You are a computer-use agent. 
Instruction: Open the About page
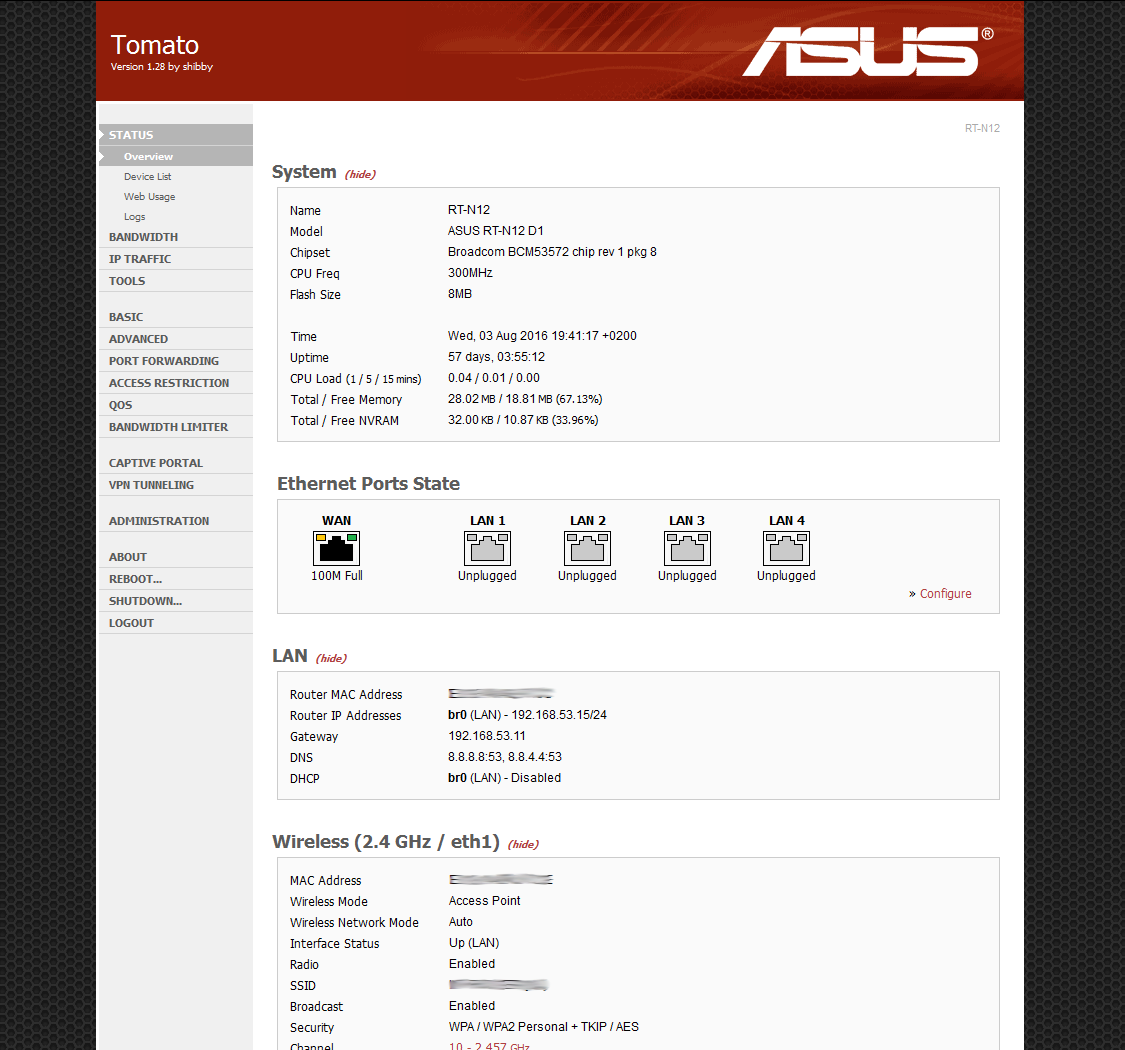[176, 558]
